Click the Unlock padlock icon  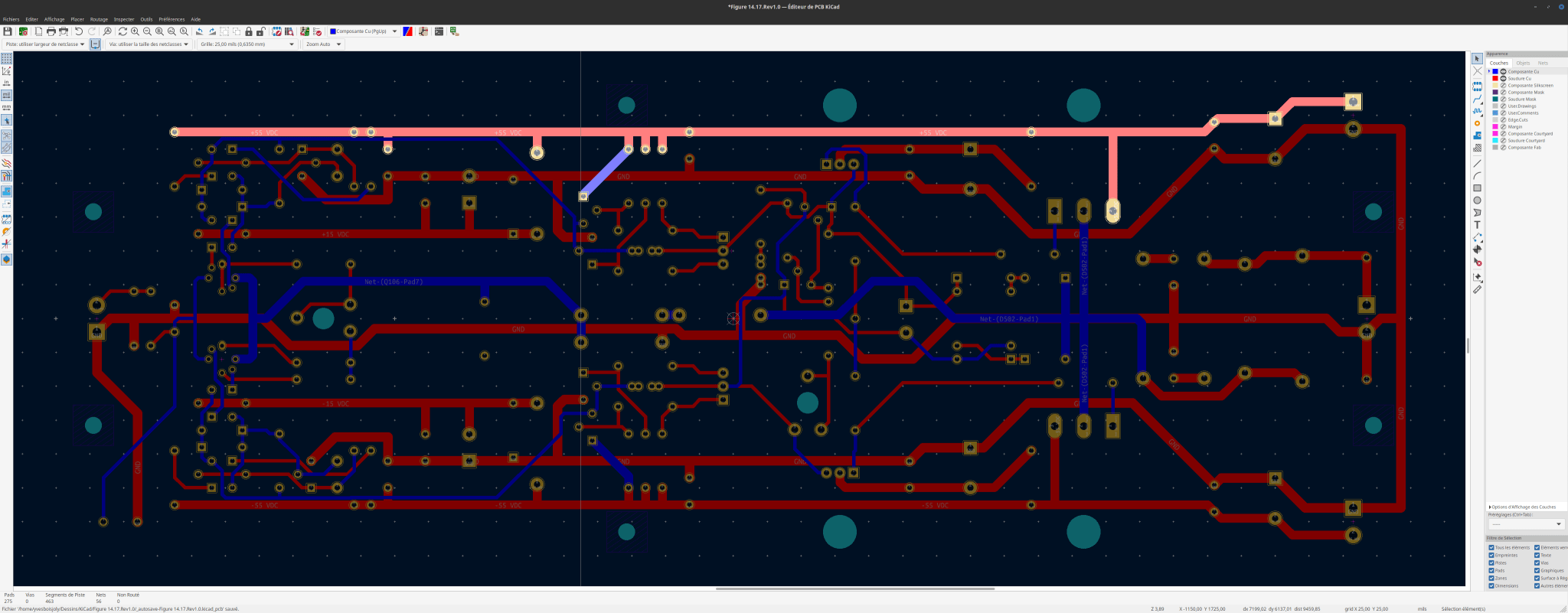coord(261,31)
